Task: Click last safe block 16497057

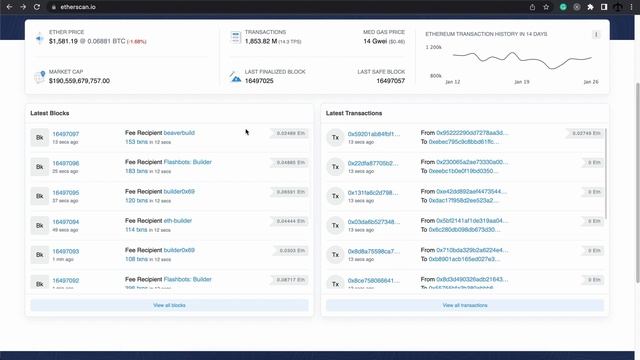Action: [391, 81]
